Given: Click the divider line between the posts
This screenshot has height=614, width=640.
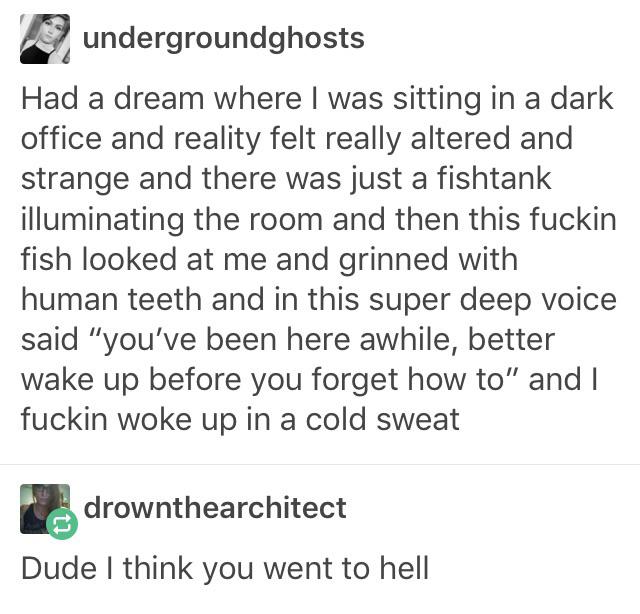Looking at the screenshot, I should click(320, 464).
